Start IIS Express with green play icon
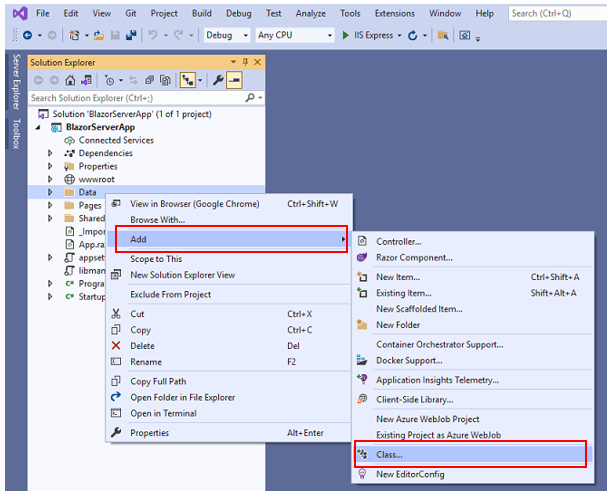 345,36
